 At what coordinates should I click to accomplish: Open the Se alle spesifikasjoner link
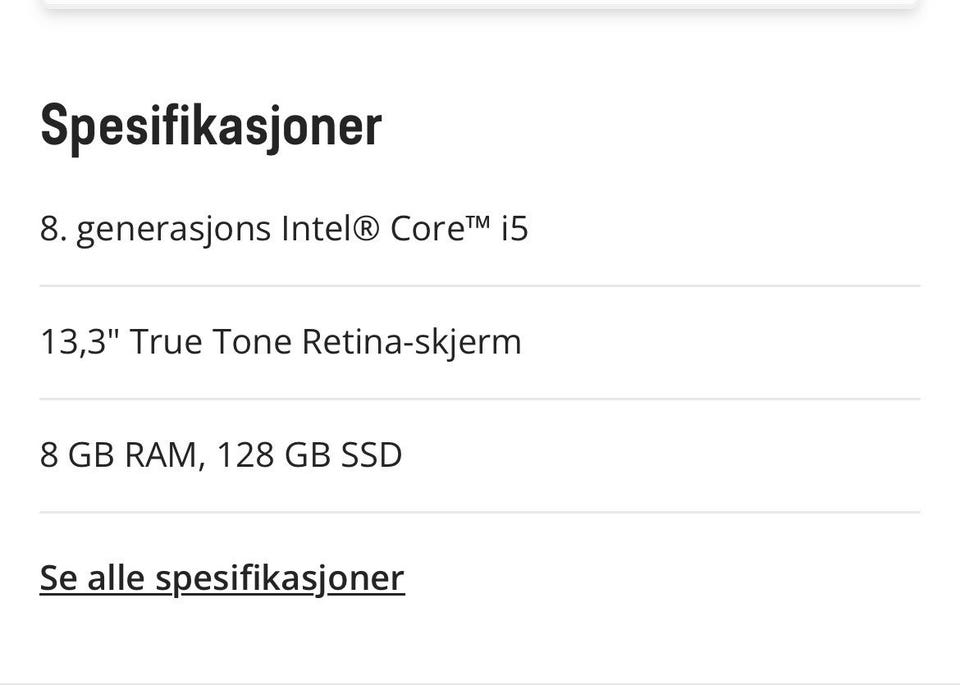coord(222,578)
